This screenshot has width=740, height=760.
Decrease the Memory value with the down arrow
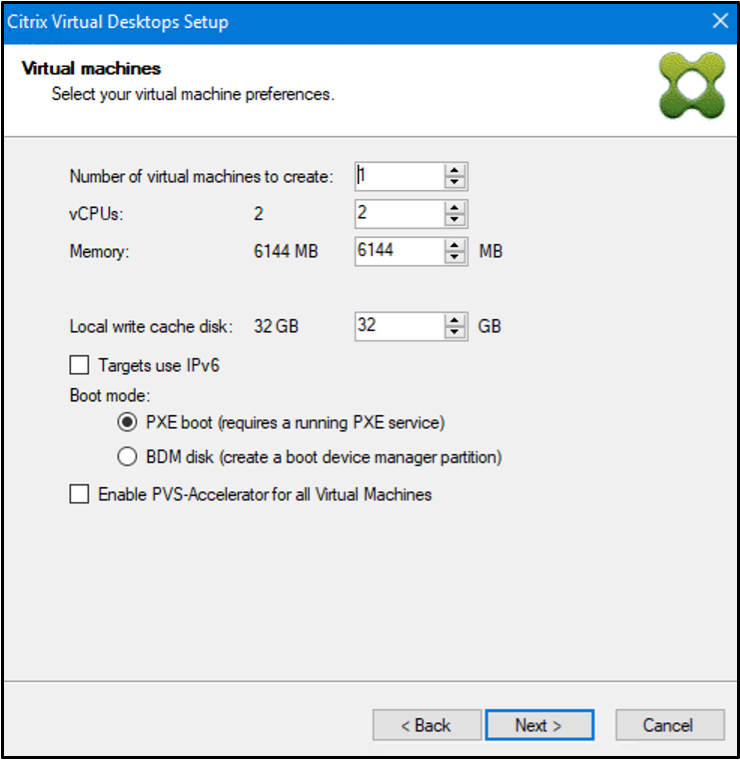(x=454, y=257)
